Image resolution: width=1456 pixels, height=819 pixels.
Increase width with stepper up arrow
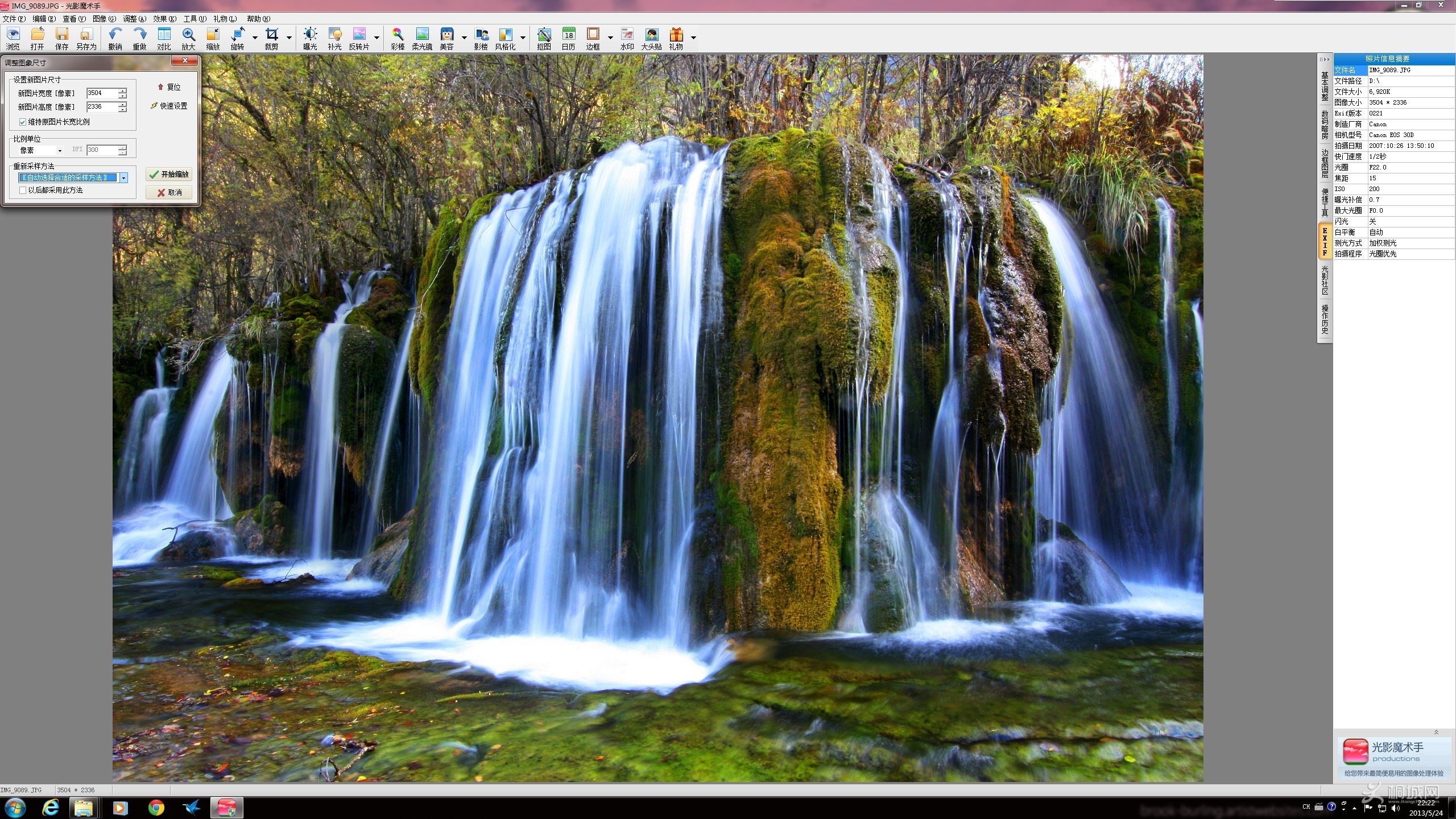122,90
